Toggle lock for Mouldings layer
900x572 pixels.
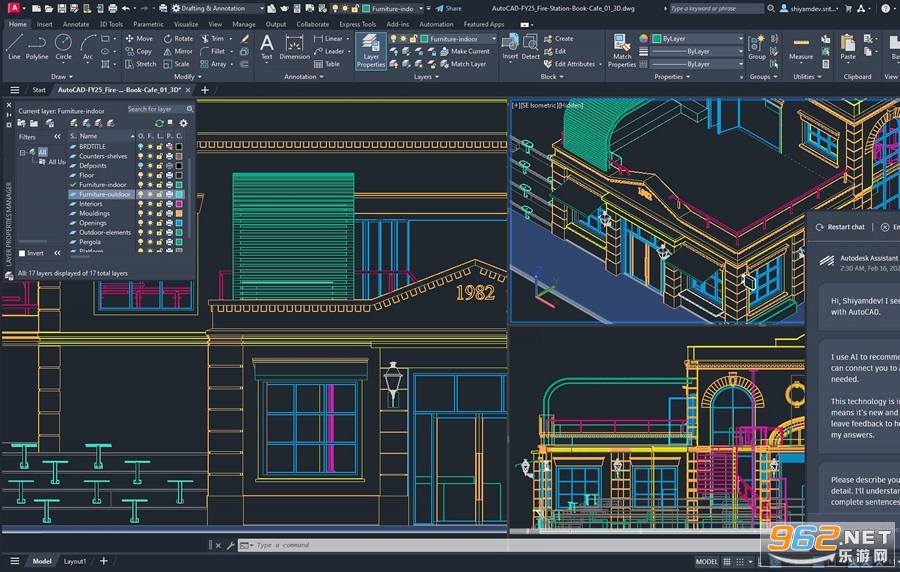tap(160, 213)
